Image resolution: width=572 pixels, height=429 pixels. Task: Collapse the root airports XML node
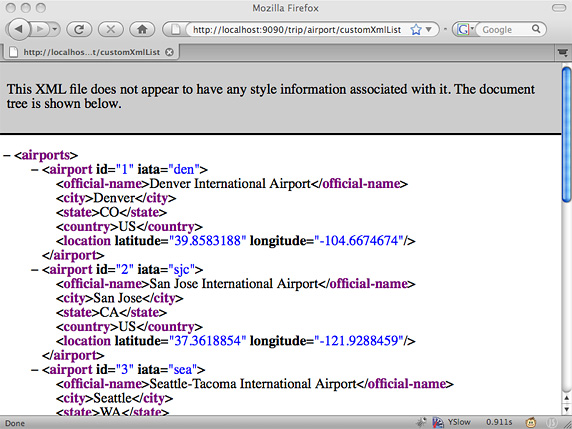point(7,155)
